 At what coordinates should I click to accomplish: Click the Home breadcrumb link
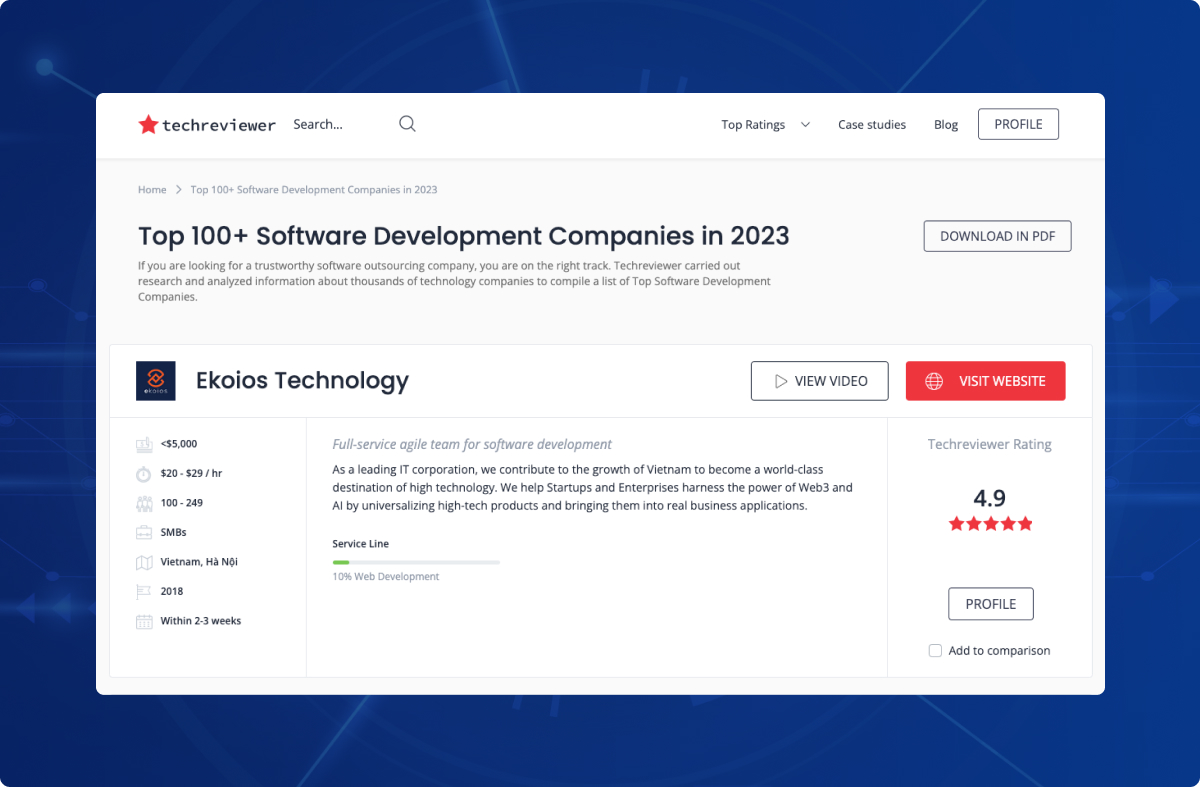[x=152, y=189]
